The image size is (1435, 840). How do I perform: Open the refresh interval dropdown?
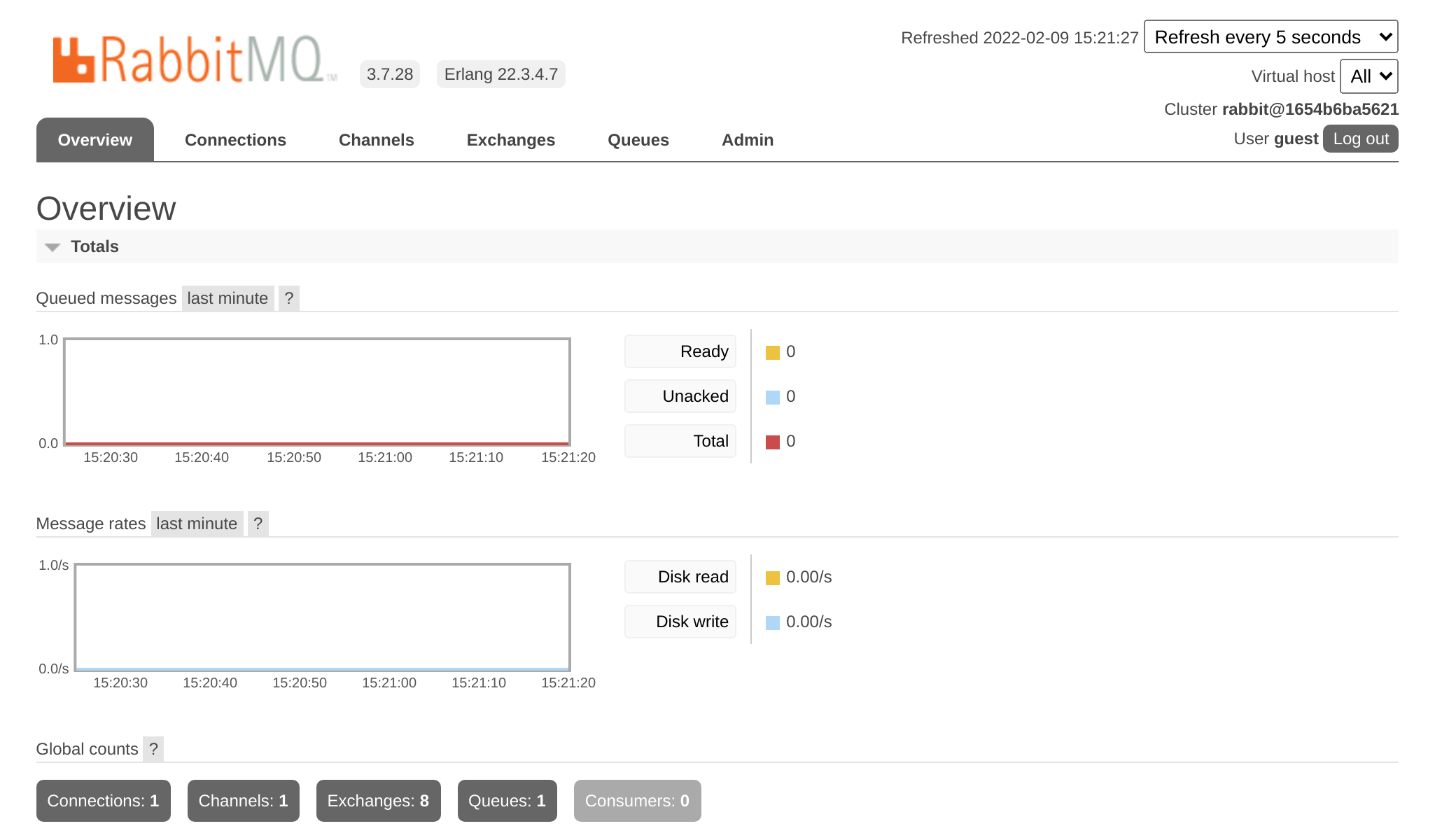pos(1270,36)
